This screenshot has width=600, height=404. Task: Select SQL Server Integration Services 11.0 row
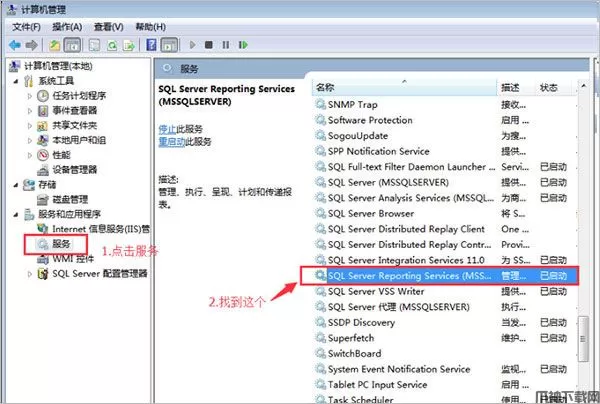click(445, 260)
